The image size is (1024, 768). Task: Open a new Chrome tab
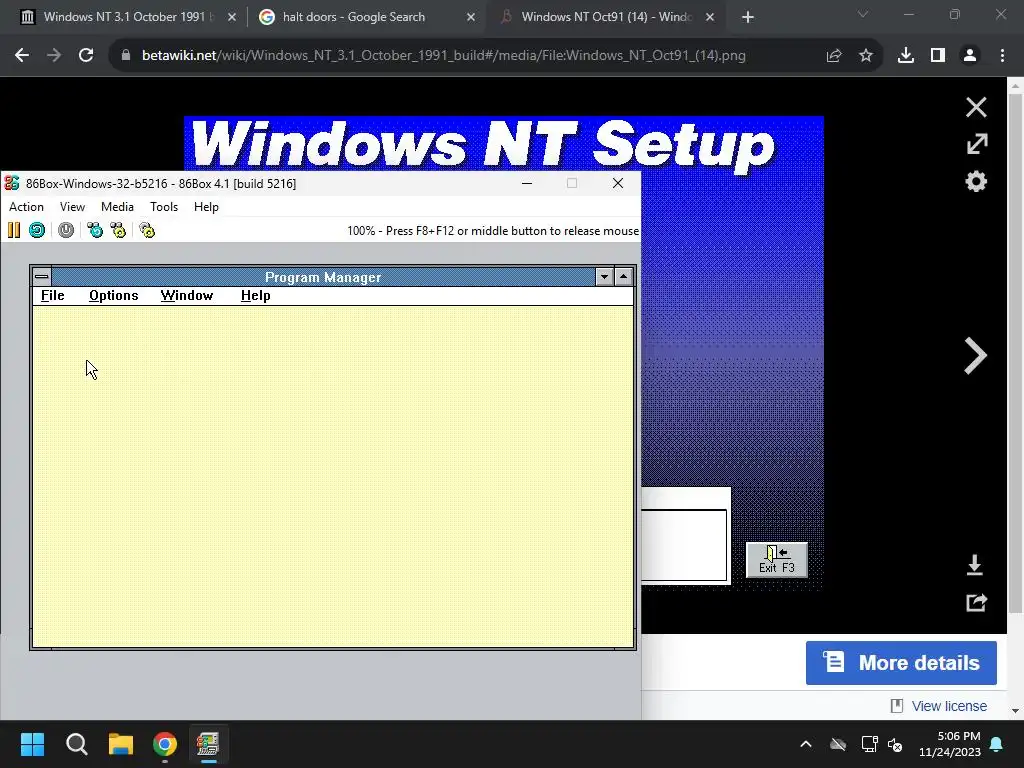tap(748, 17)
